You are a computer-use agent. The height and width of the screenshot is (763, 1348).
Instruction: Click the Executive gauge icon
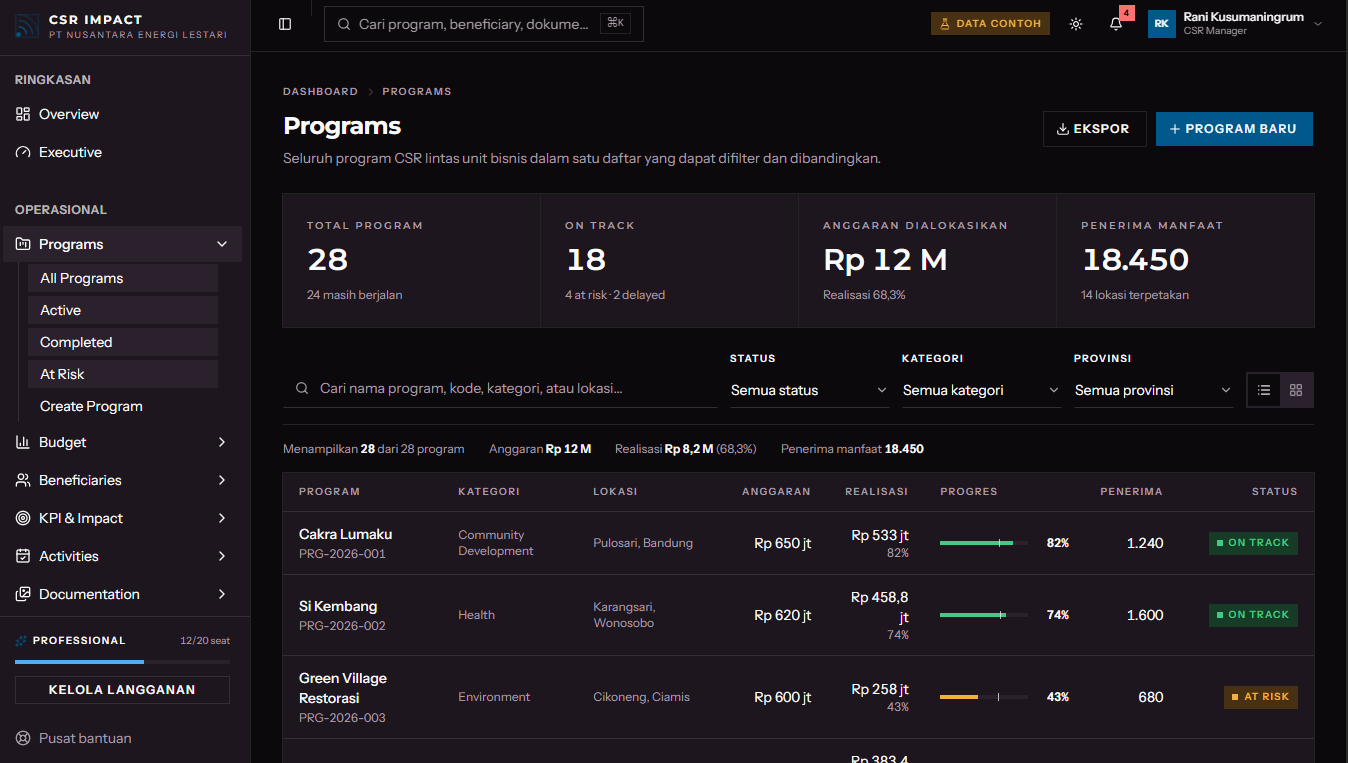(x=23, y=152)
